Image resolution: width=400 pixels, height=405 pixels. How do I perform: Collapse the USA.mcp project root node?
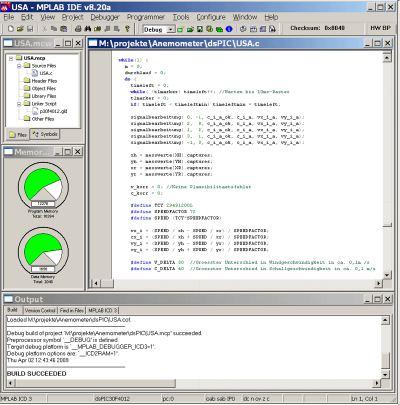click(11, 58)
